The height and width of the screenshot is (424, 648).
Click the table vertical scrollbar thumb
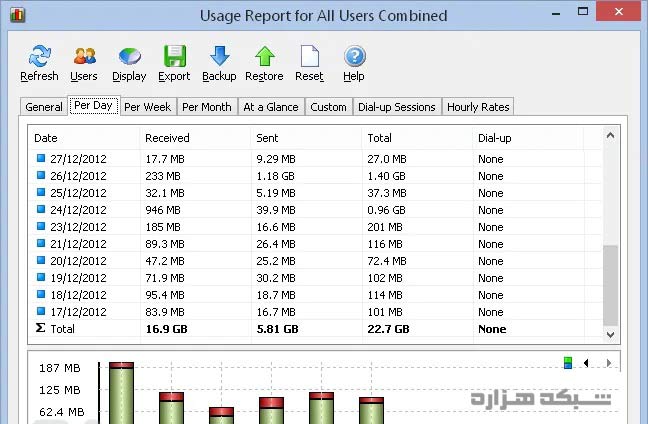(x=610, y=285)
